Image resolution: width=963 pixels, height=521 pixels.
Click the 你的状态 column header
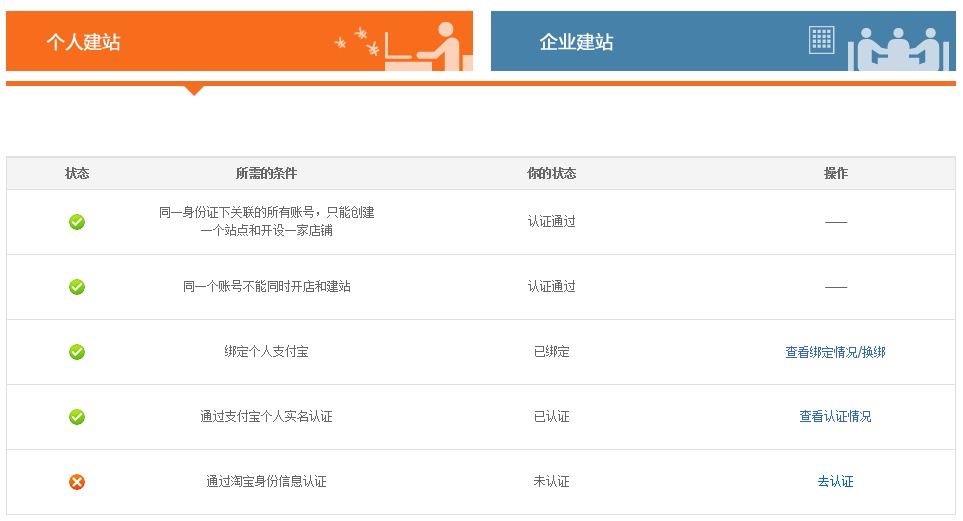click(x=552, y=173)
